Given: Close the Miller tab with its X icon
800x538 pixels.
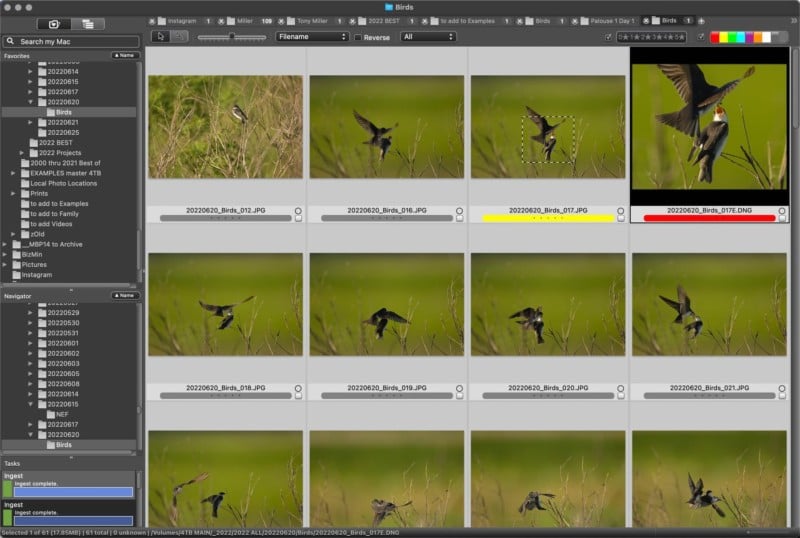Looking at the screenshot, I should tap(221, 21).
